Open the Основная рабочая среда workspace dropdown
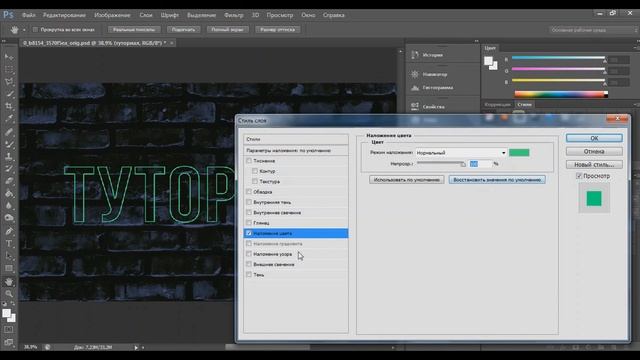 [x=593, y=30]
